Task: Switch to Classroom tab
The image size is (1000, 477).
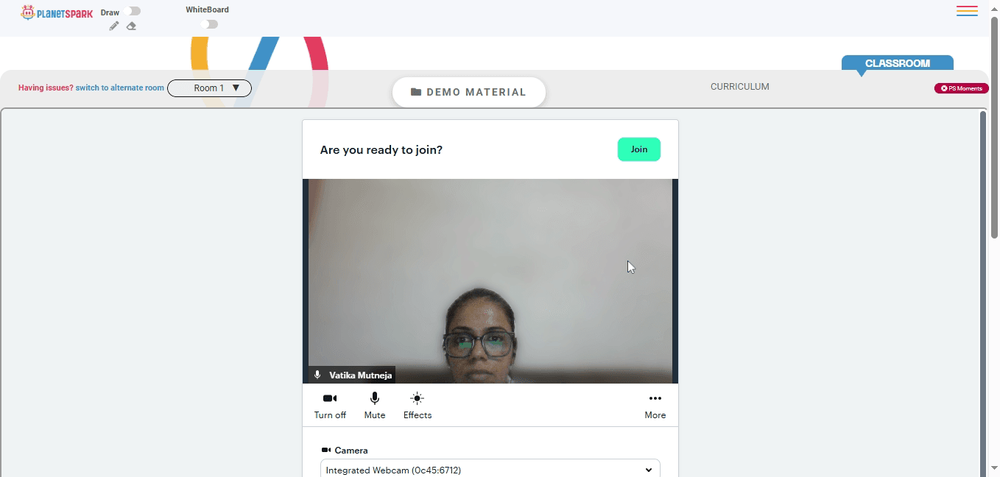Action: click(897, 63)
